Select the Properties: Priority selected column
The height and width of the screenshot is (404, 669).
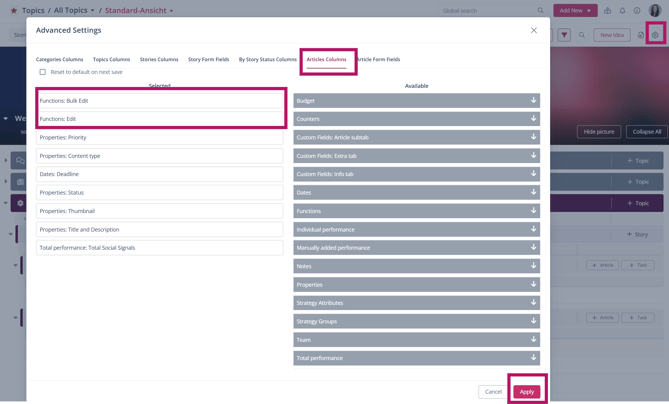160,137
